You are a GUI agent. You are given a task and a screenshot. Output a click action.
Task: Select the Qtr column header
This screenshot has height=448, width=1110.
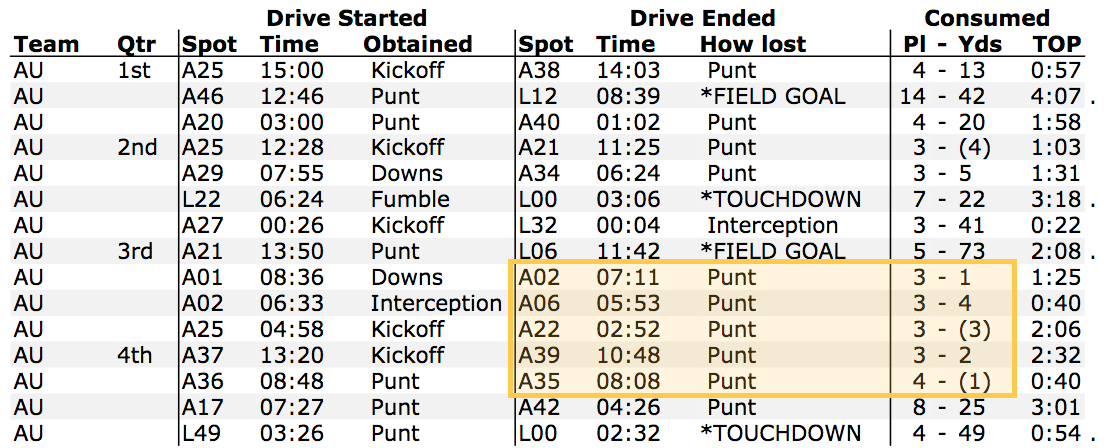135,45
